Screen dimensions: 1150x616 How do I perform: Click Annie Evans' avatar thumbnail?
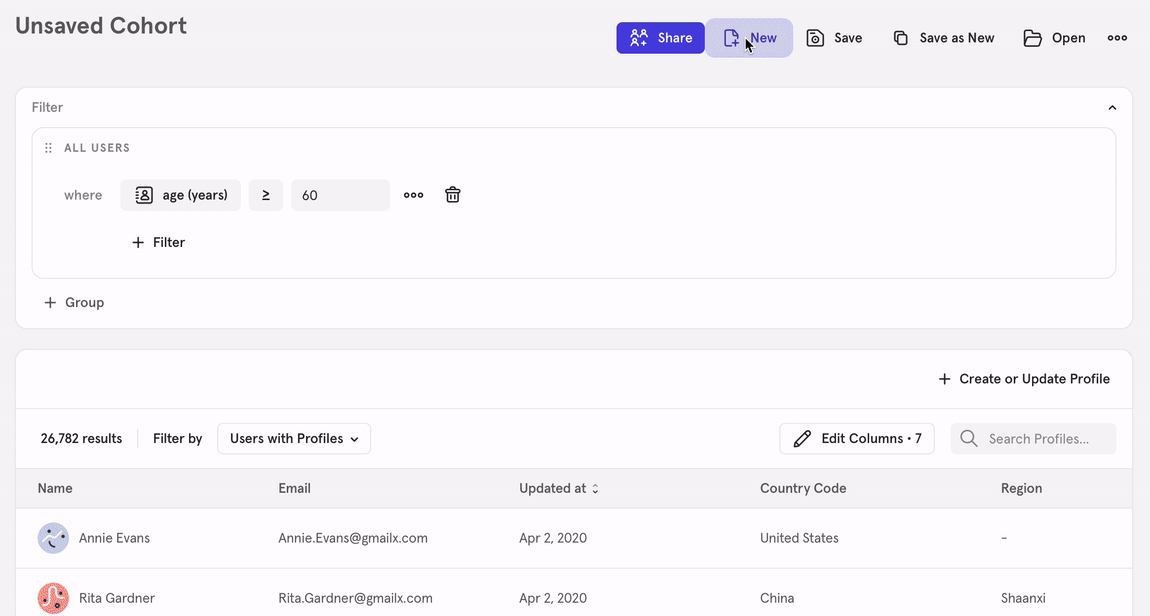click(x=53, y=538)
